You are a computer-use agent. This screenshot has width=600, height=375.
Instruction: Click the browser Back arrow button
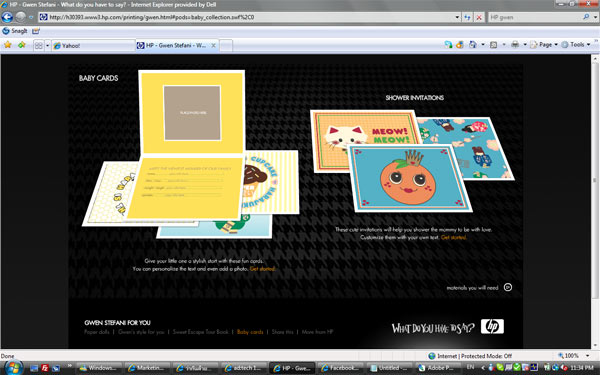(7, 17)
